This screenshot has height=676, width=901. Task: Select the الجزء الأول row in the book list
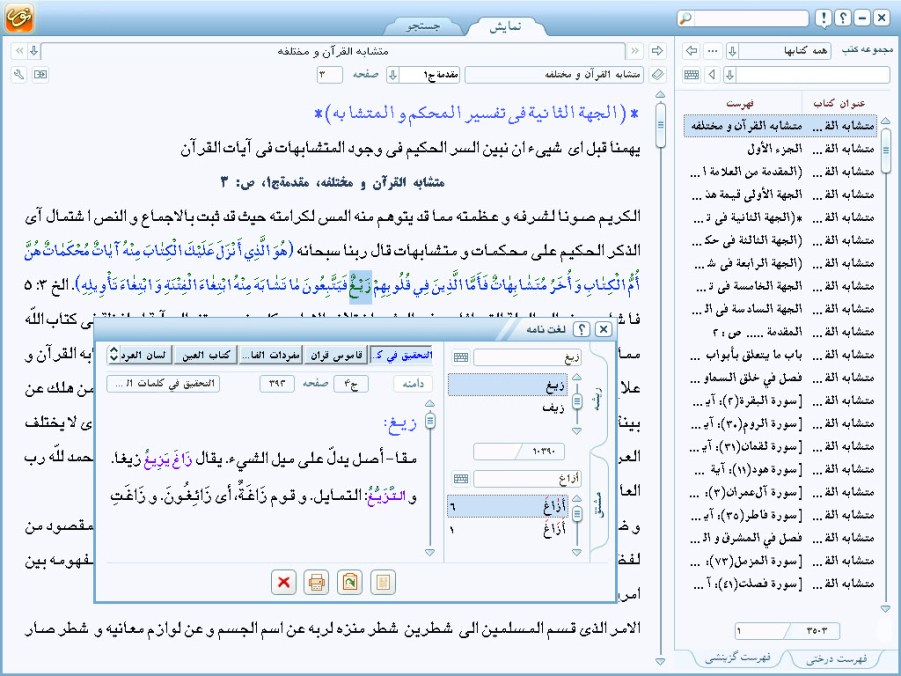point(781,149)
